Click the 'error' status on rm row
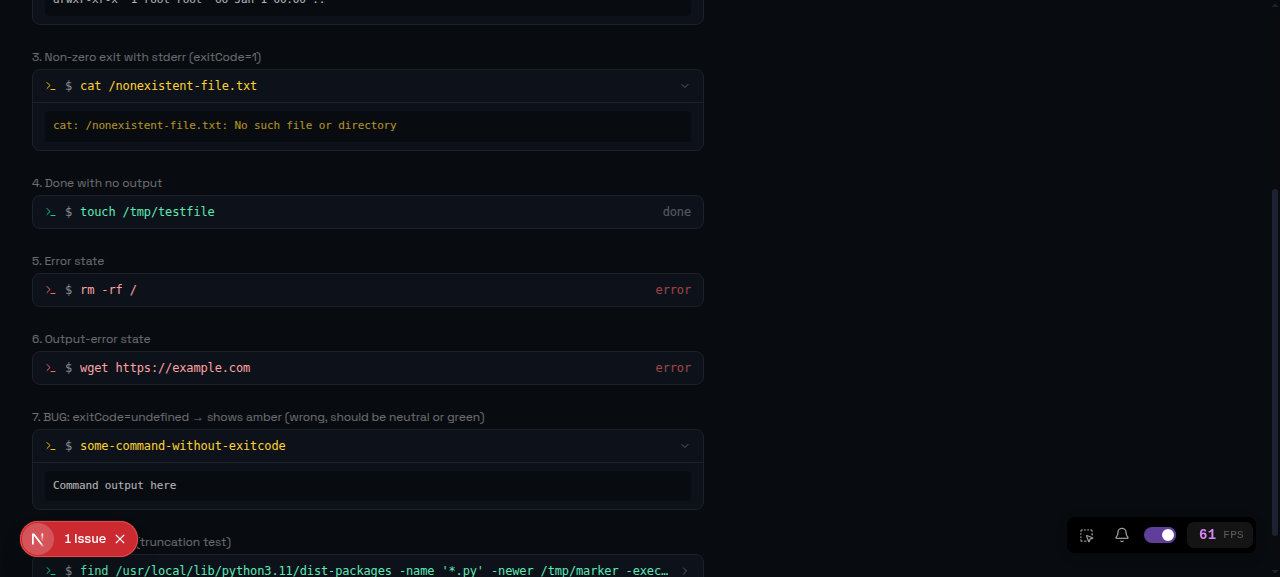This screenshot has height=577, width=1280. point(674,290)
